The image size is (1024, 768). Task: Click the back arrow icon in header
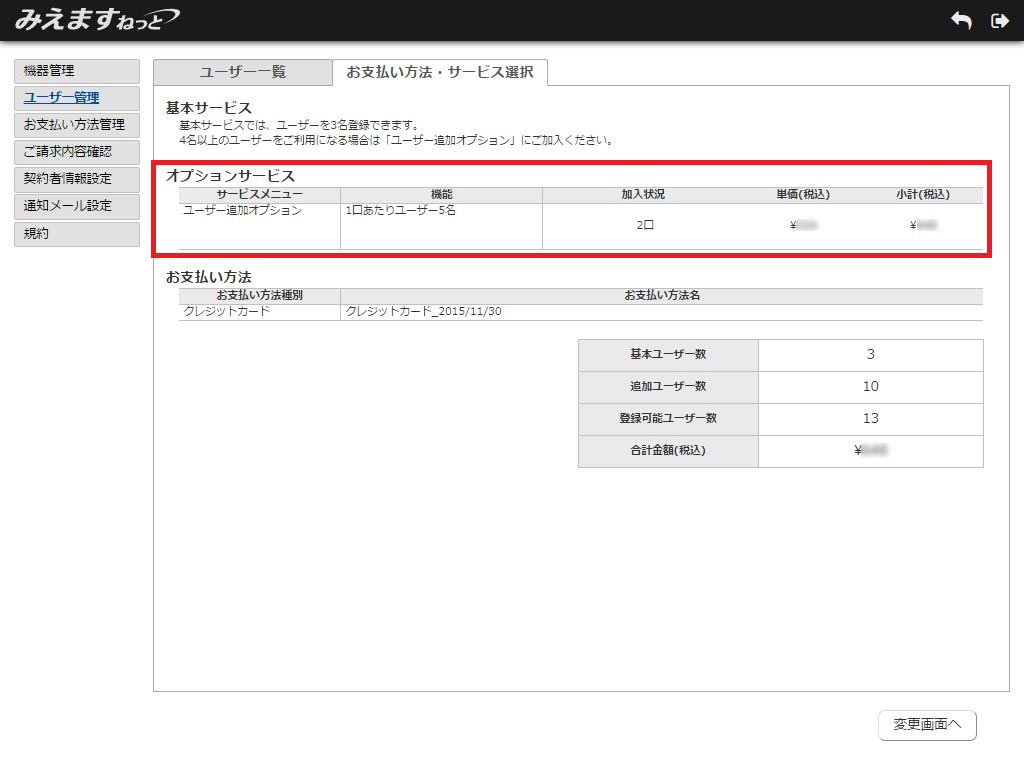tap(961, 21)
